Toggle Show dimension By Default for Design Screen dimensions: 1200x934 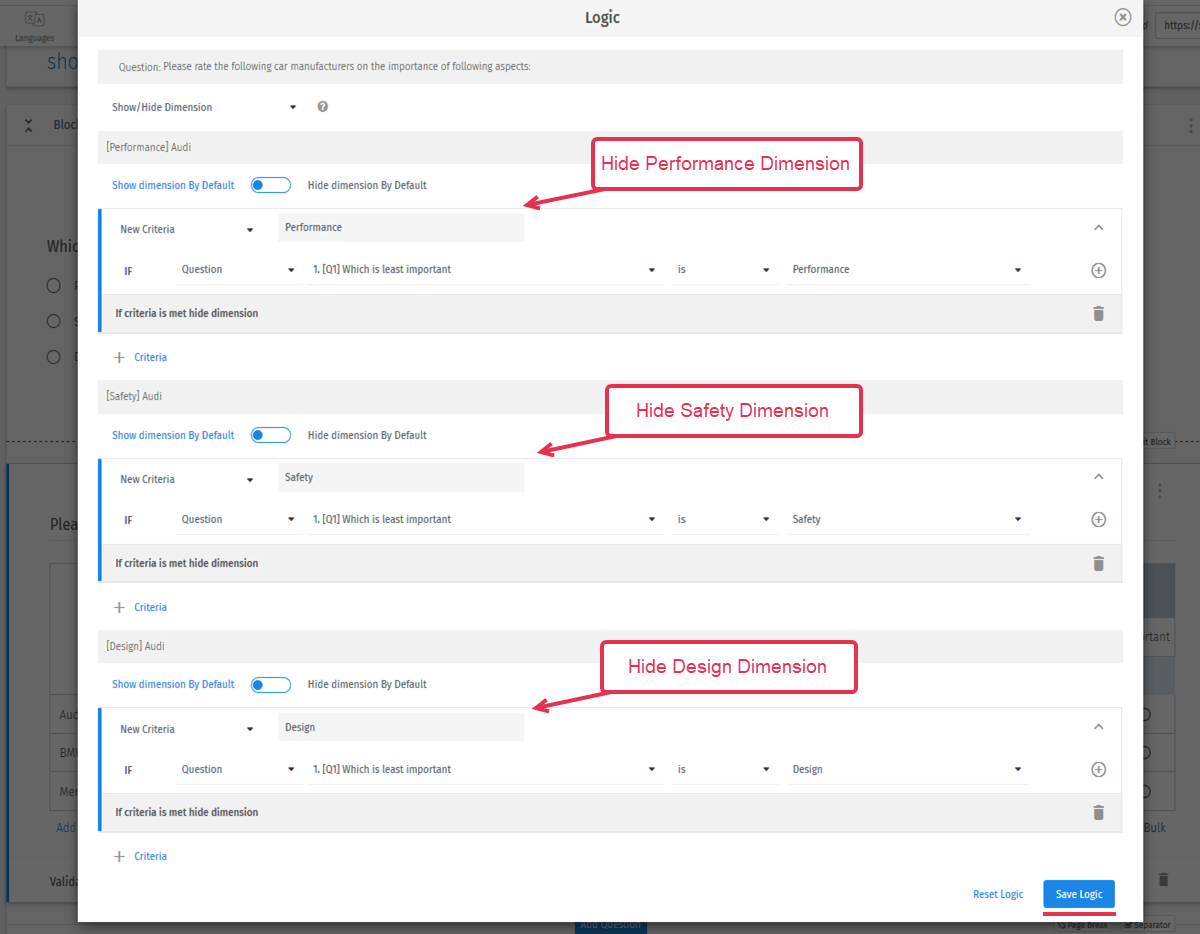click(x=270, y=684)
